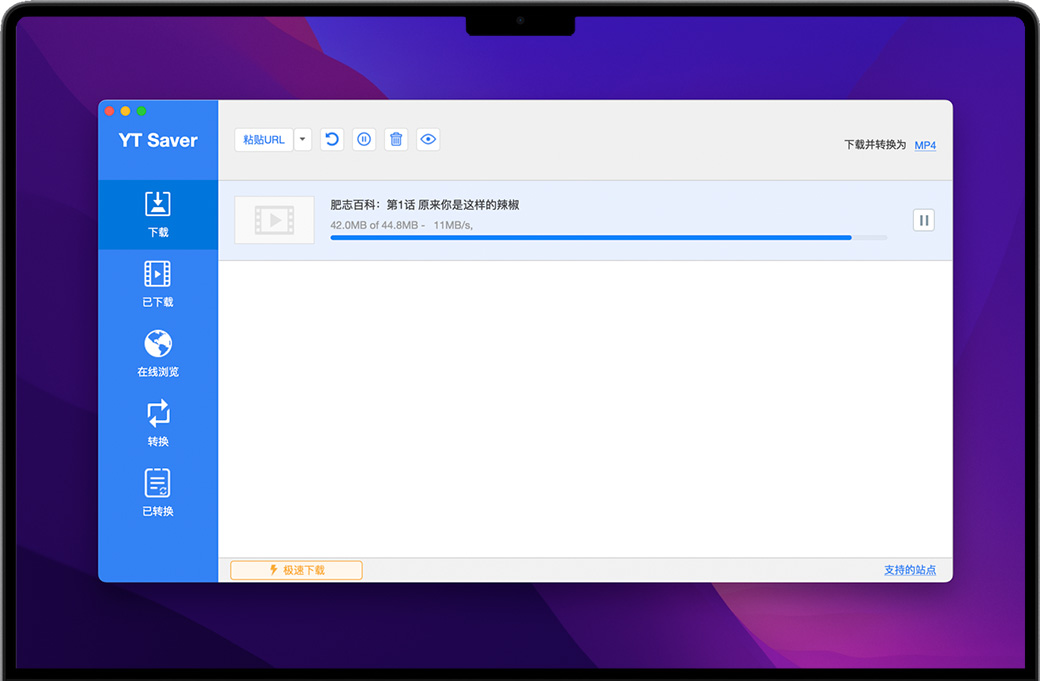The height and width of the screenshot is (681, 1040).
Task: Open the 已转换 converted list
Action: click(158, 493)
